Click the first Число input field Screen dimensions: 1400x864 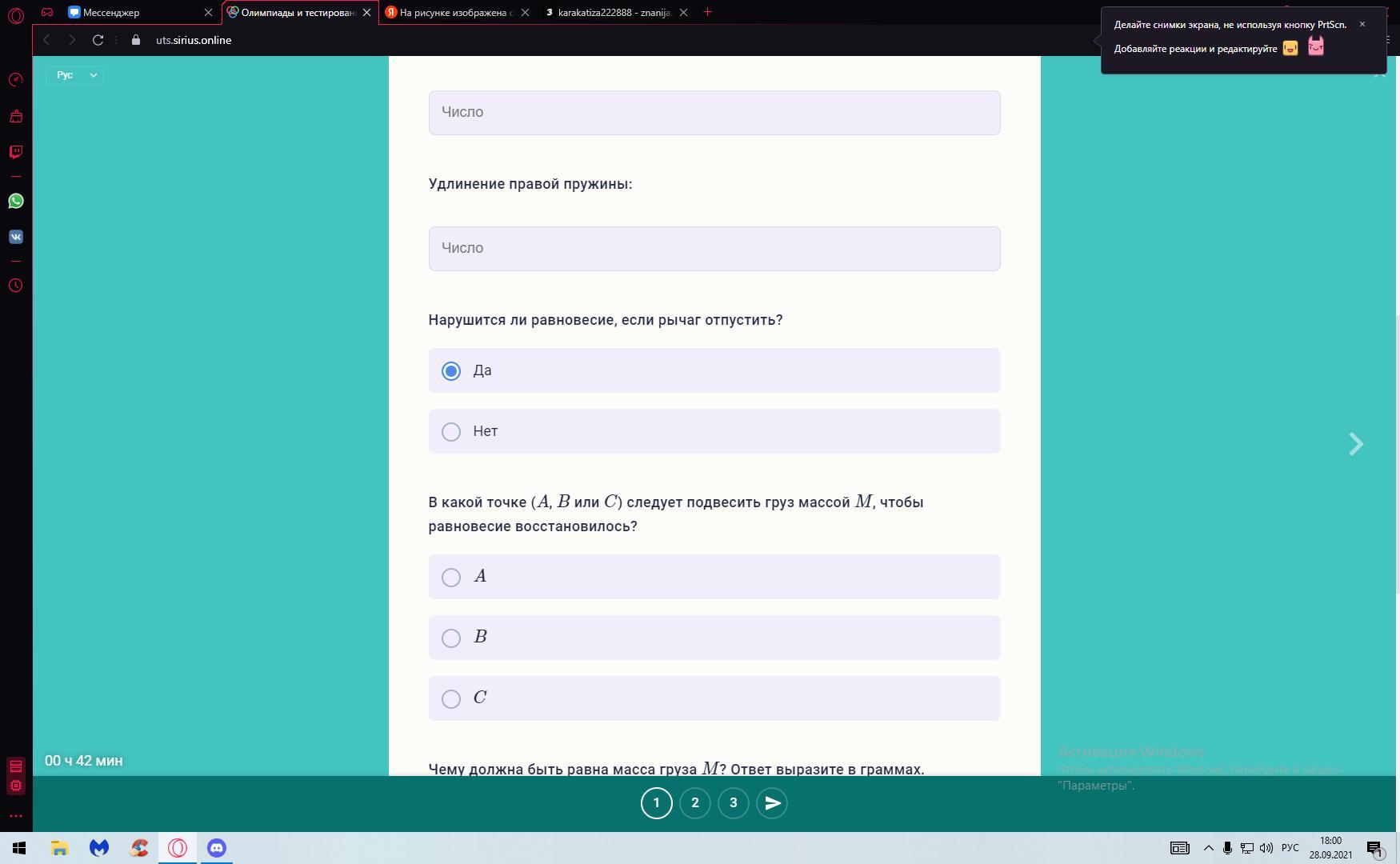[x=714, y=113]
